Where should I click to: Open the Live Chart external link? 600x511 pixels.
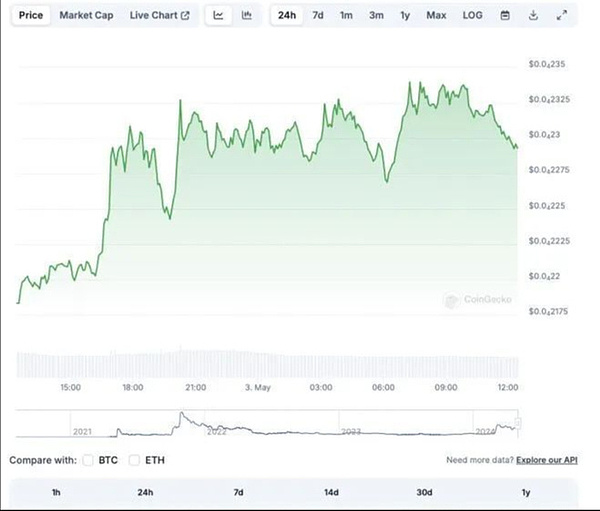(159, 16)
